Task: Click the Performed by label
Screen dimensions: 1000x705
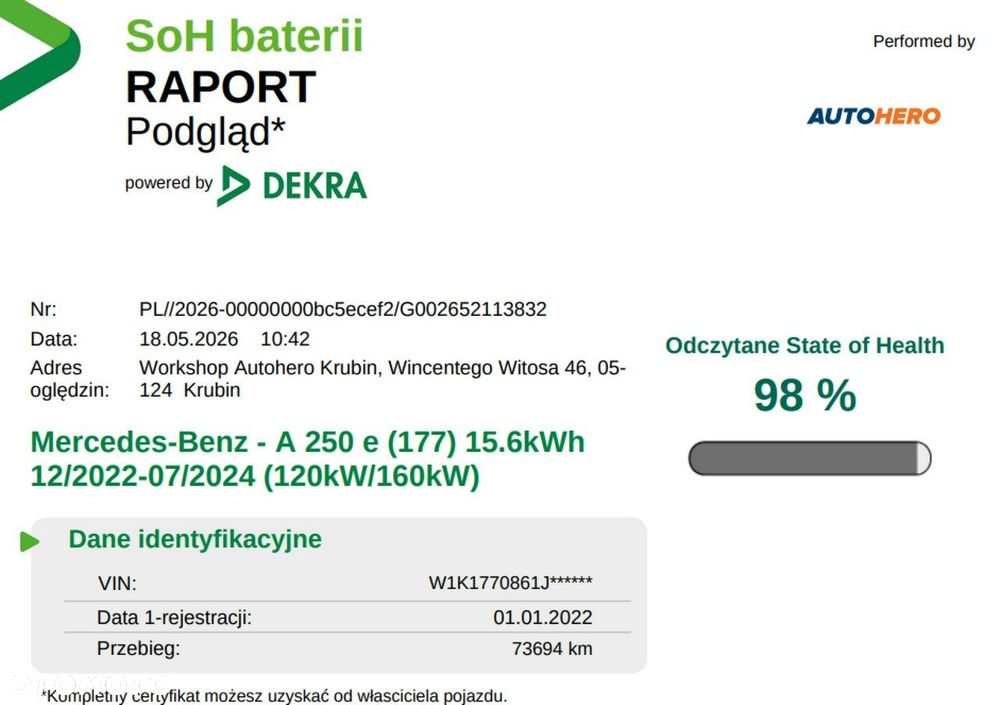Action: (x=923, y=41)
